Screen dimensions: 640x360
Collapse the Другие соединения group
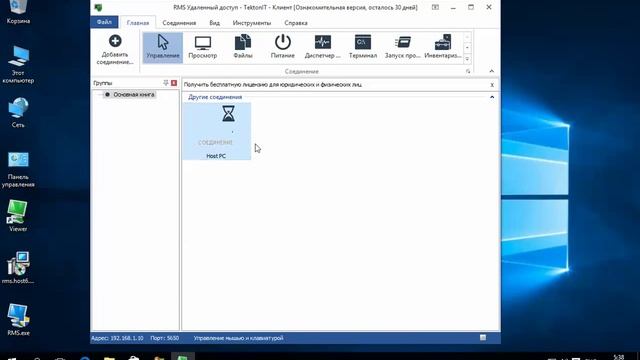pos(492,97)
